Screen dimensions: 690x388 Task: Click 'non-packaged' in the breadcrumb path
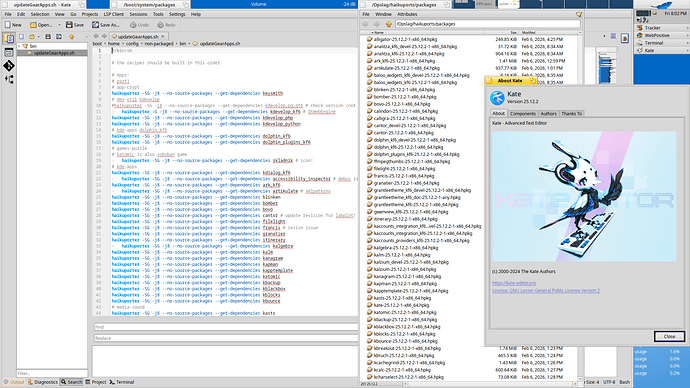click(159, 44)
